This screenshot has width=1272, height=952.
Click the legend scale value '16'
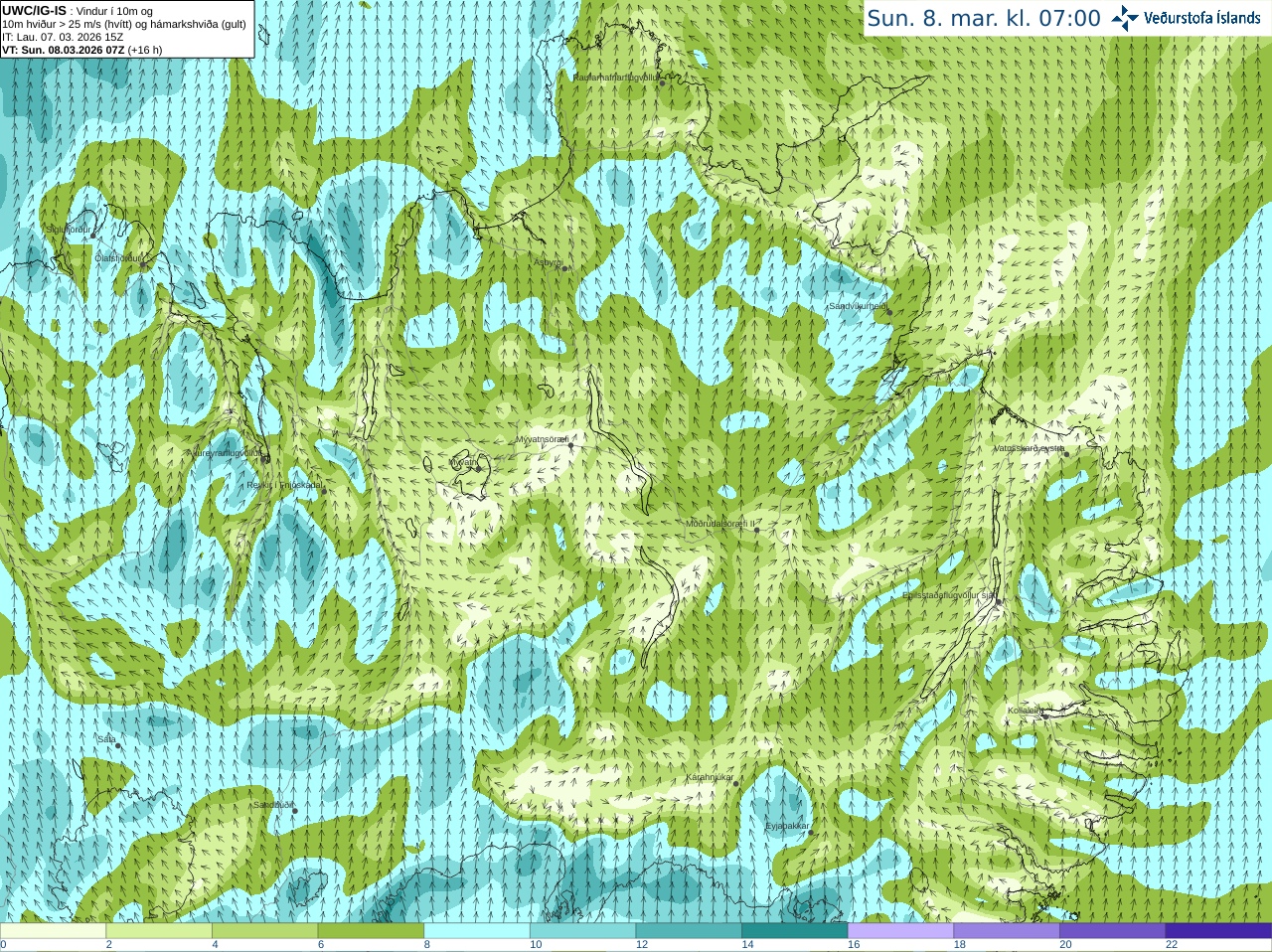pos(854,945)
